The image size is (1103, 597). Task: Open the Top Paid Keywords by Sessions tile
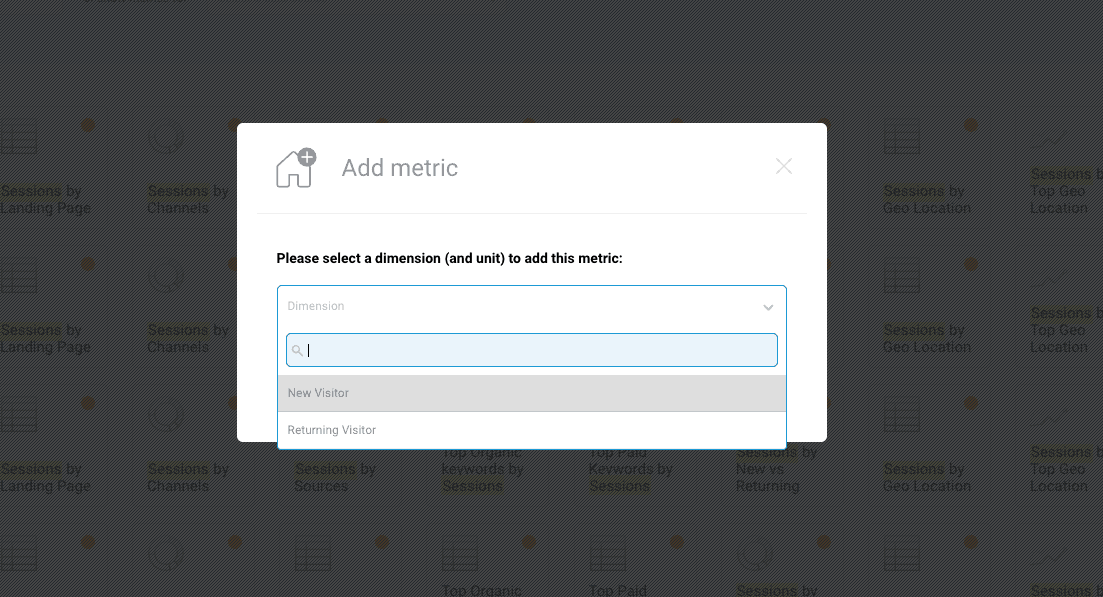pos(630,477)
